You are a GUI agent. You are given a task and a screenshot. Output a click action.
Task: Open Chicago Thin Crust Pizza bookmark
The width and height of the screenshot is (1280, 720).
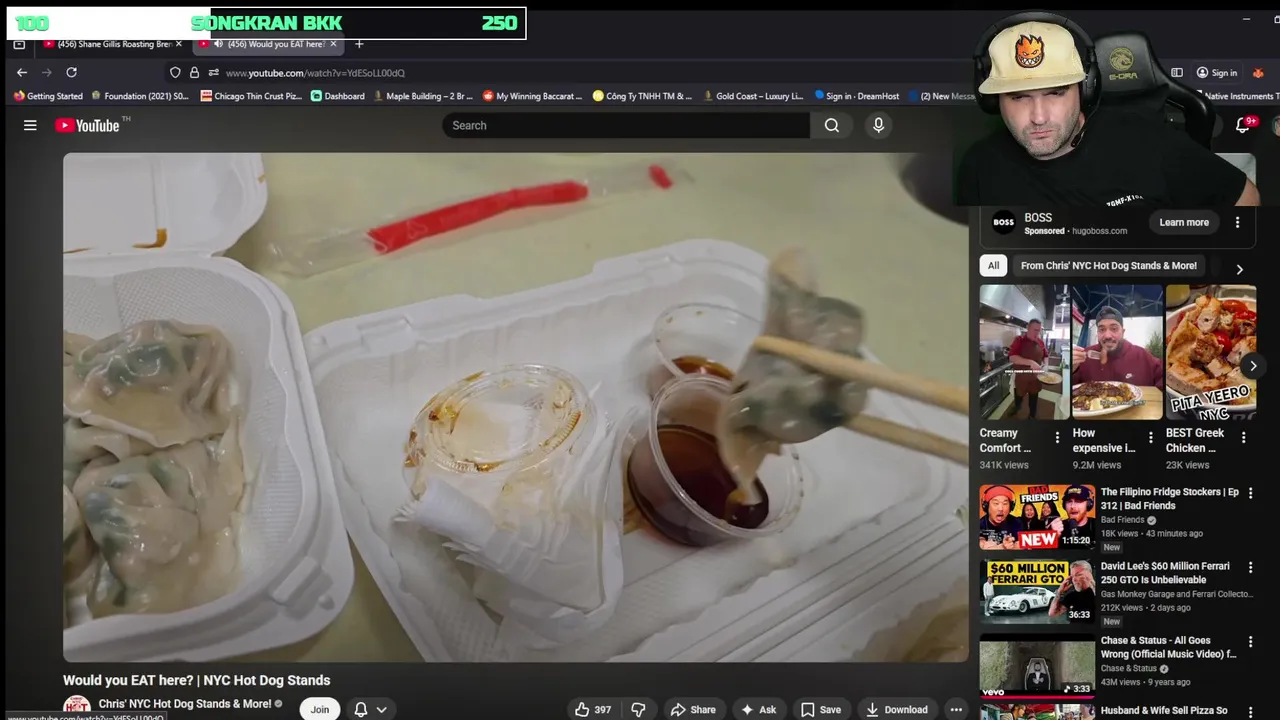(251, 96)
